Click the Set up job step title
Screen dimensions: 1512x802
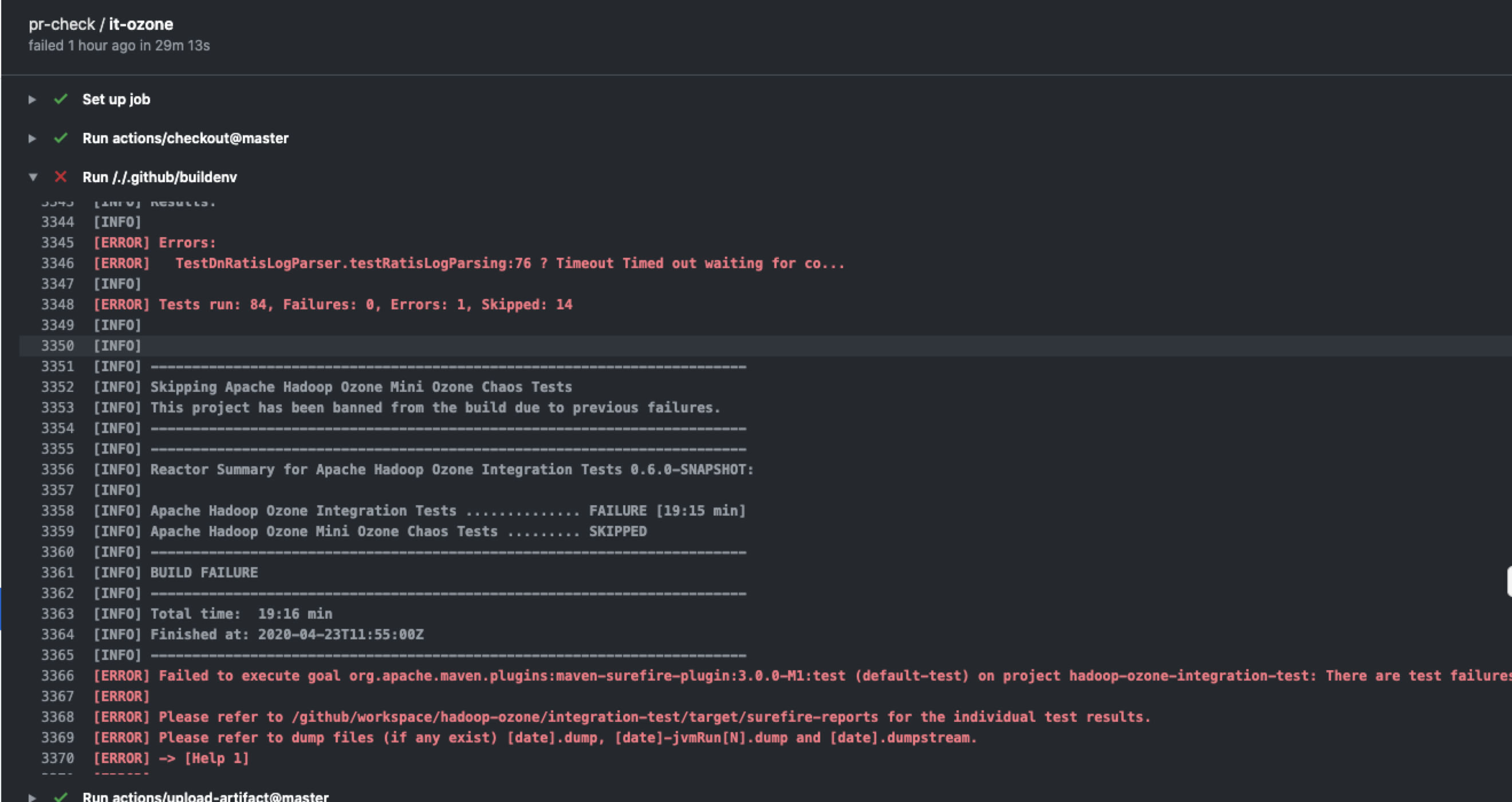pos(116,99)
